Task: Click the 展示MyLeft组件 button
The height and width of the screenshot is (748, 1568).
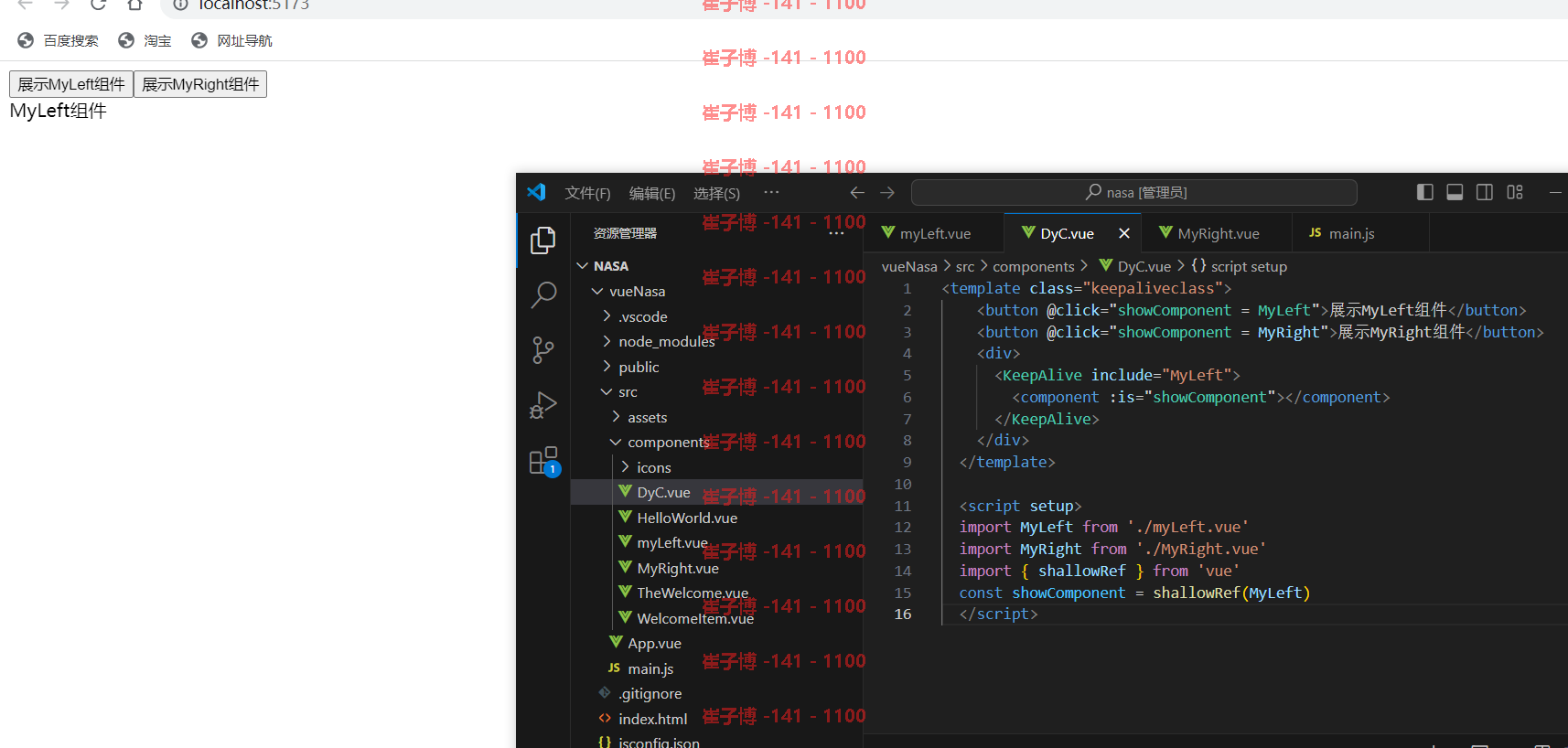Action: 71,84
